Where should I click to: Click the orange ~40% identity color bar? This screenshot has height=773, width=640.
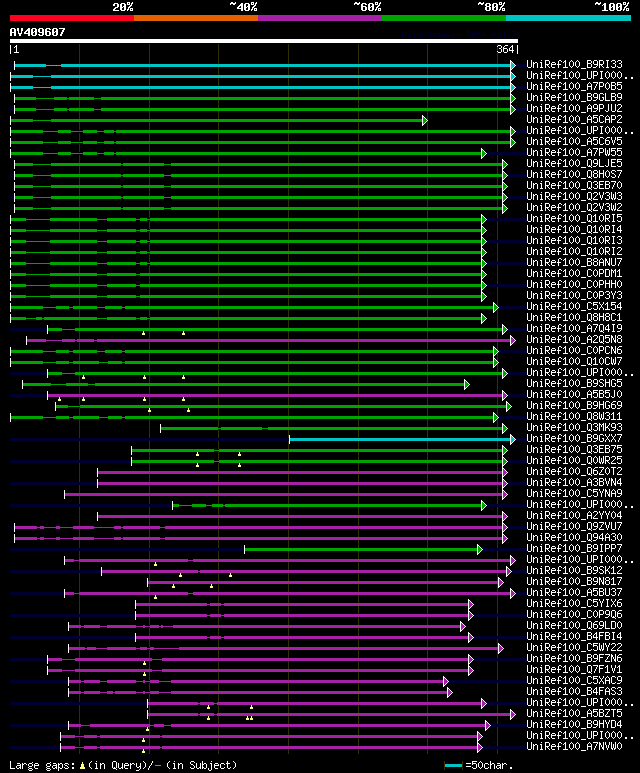196,18
